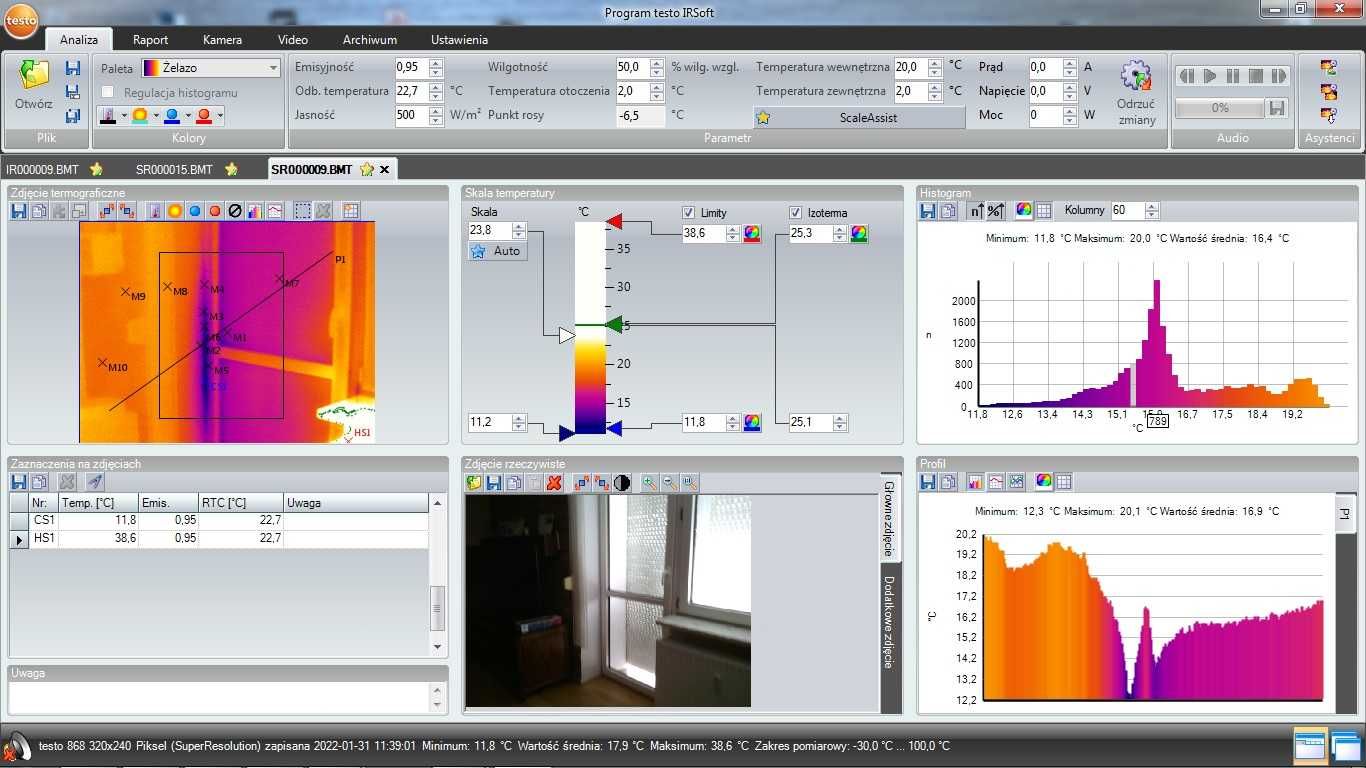This screenshot has width=1366, height=768.
Task: Expand the orange circle color dropdown arrow
Action: coord(156,116)
